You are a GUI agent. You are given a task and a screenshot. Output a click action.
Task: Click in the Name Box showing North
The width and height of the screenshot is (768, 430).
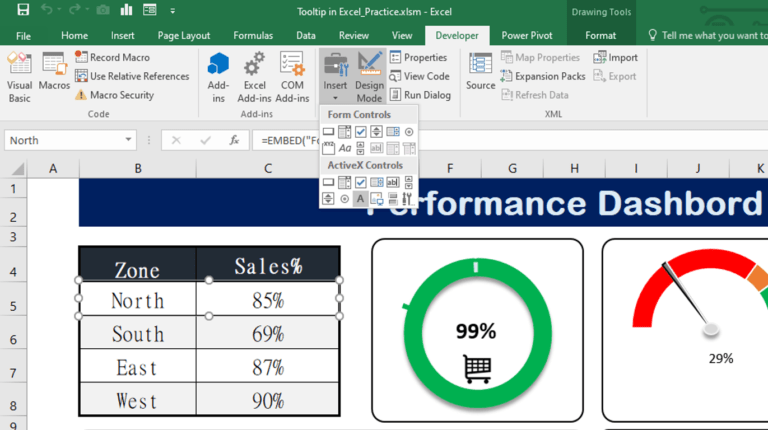click(x=64, y=140)
